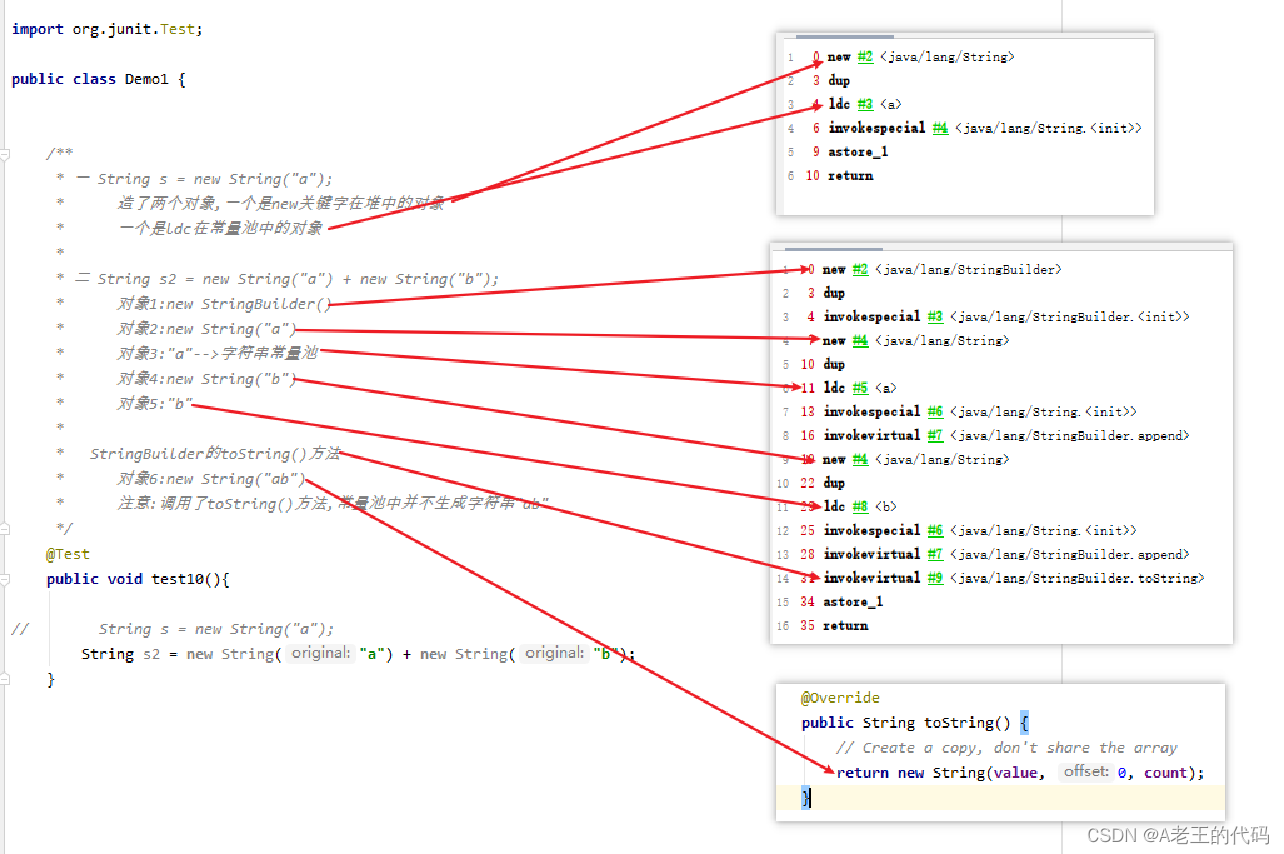Viewport: 1284px width, 854px height.
Task: Click scrollbar thumb atop second bytecode panel
Action: pos(834,249)
